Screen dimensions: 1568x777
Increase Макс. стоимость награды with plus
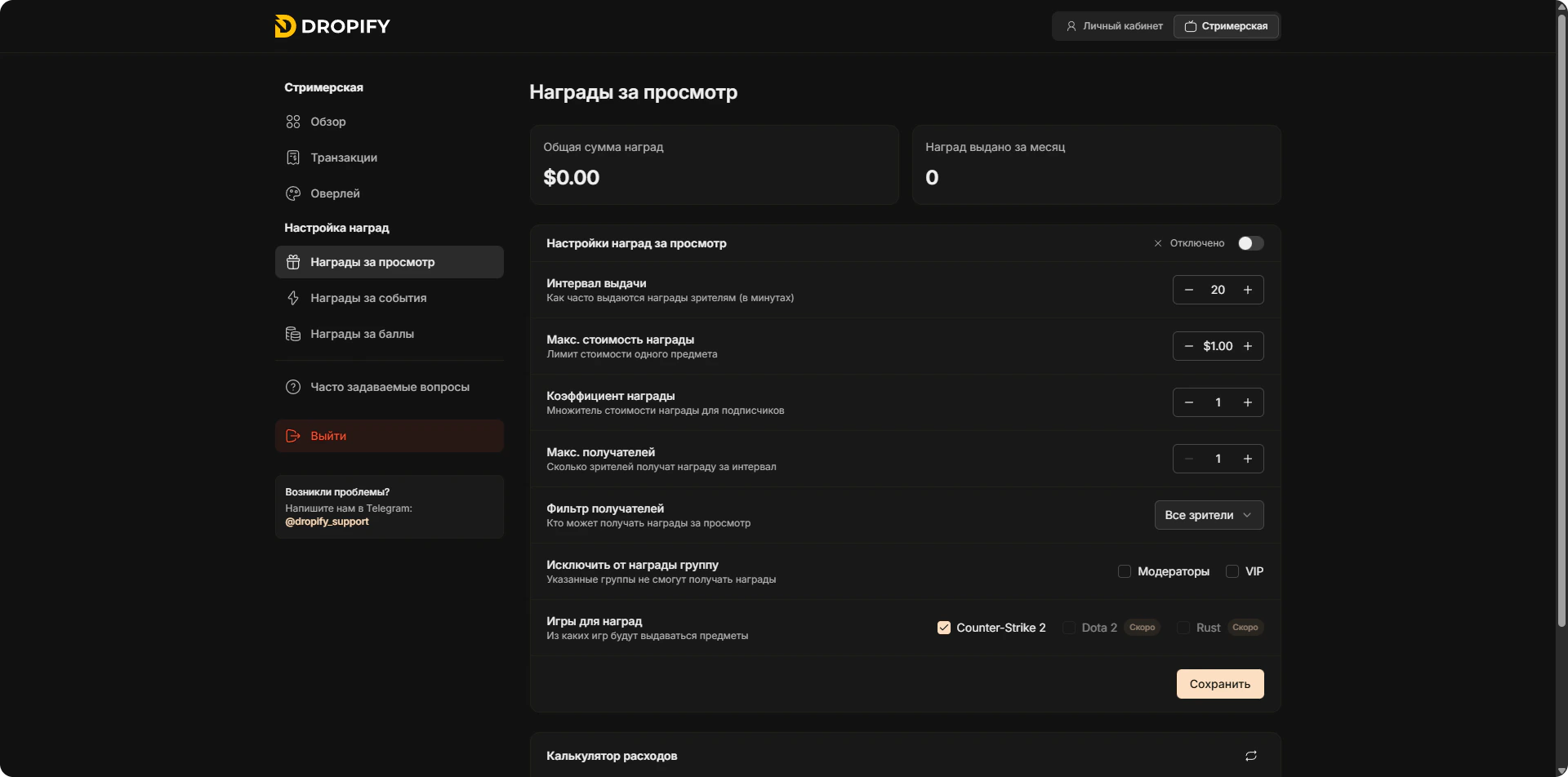[1248, 346]
